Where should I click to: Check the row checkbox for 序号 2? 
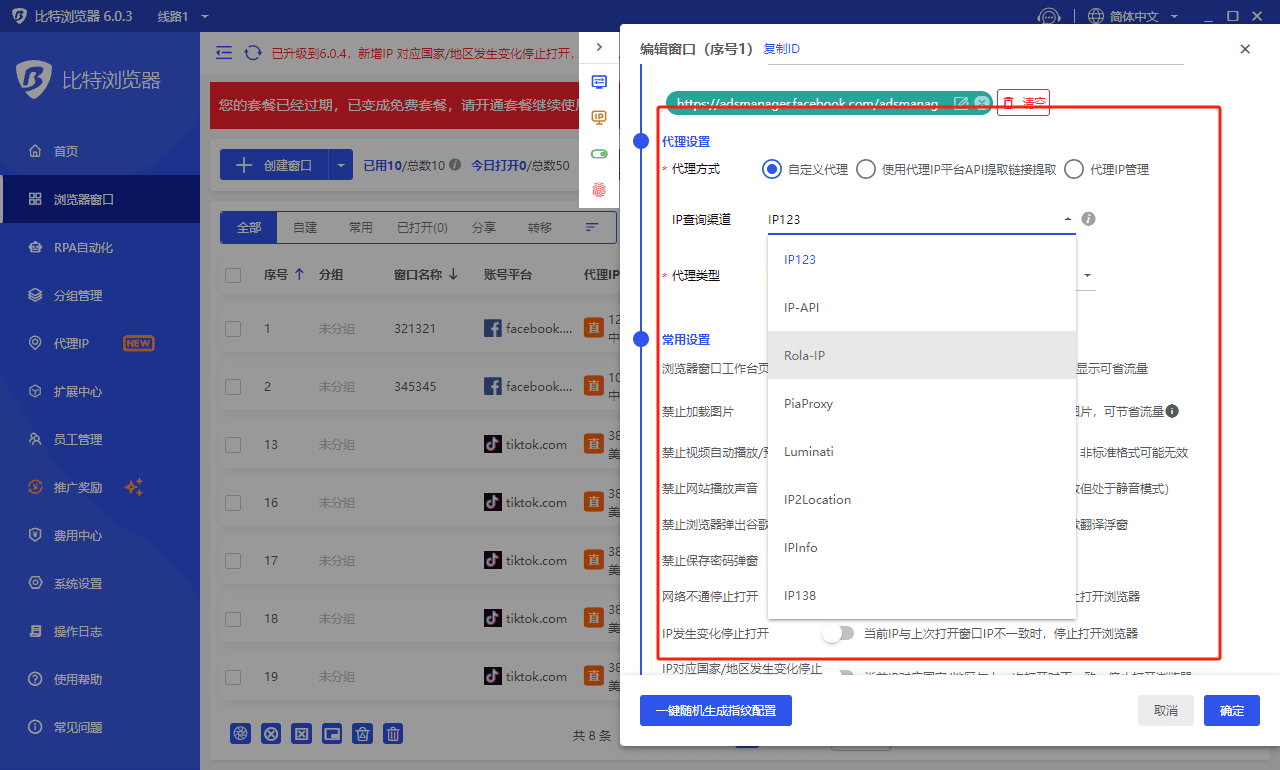(233, 386)
